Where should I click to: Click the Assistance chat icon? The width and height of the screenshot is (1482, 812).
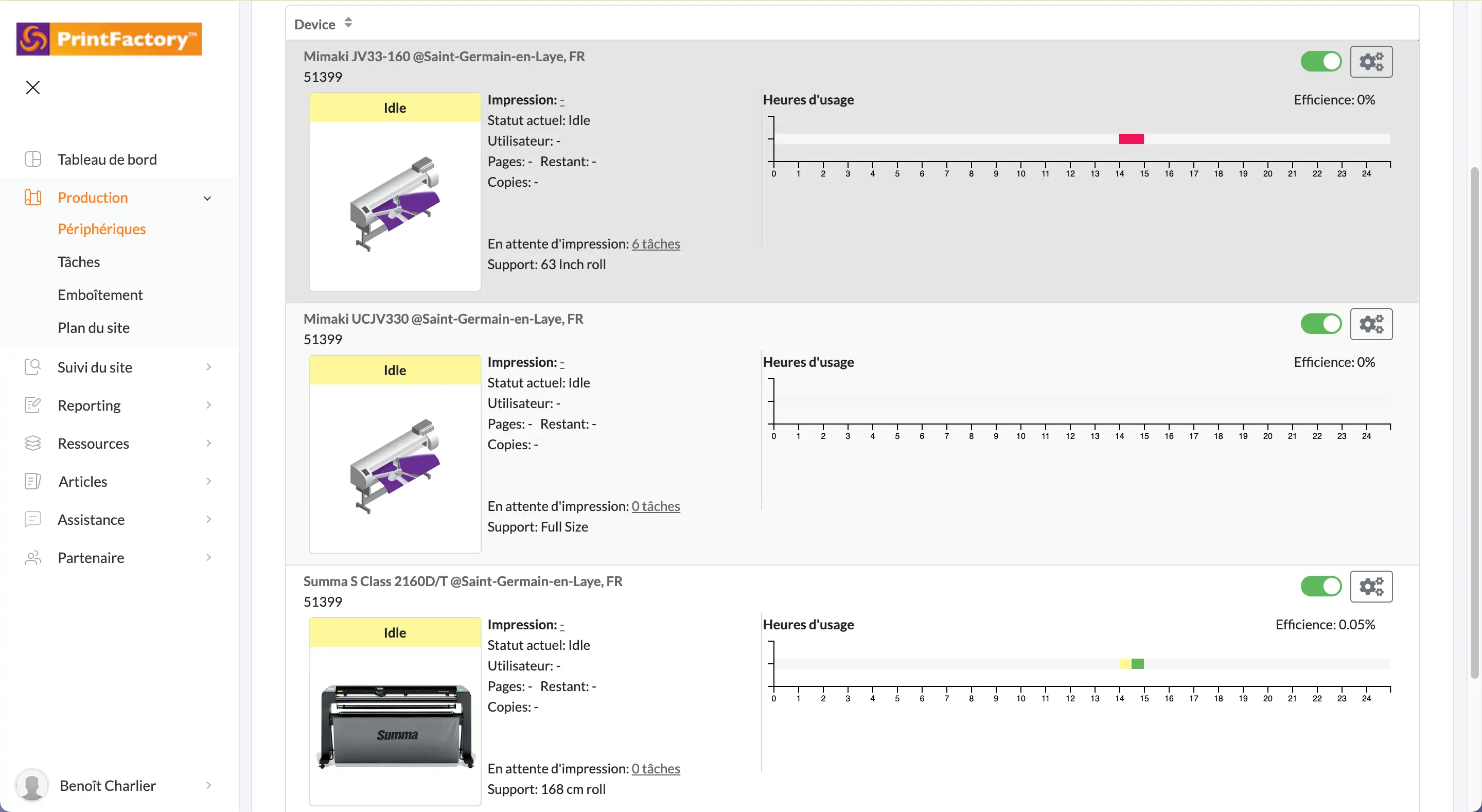[33, 519]
